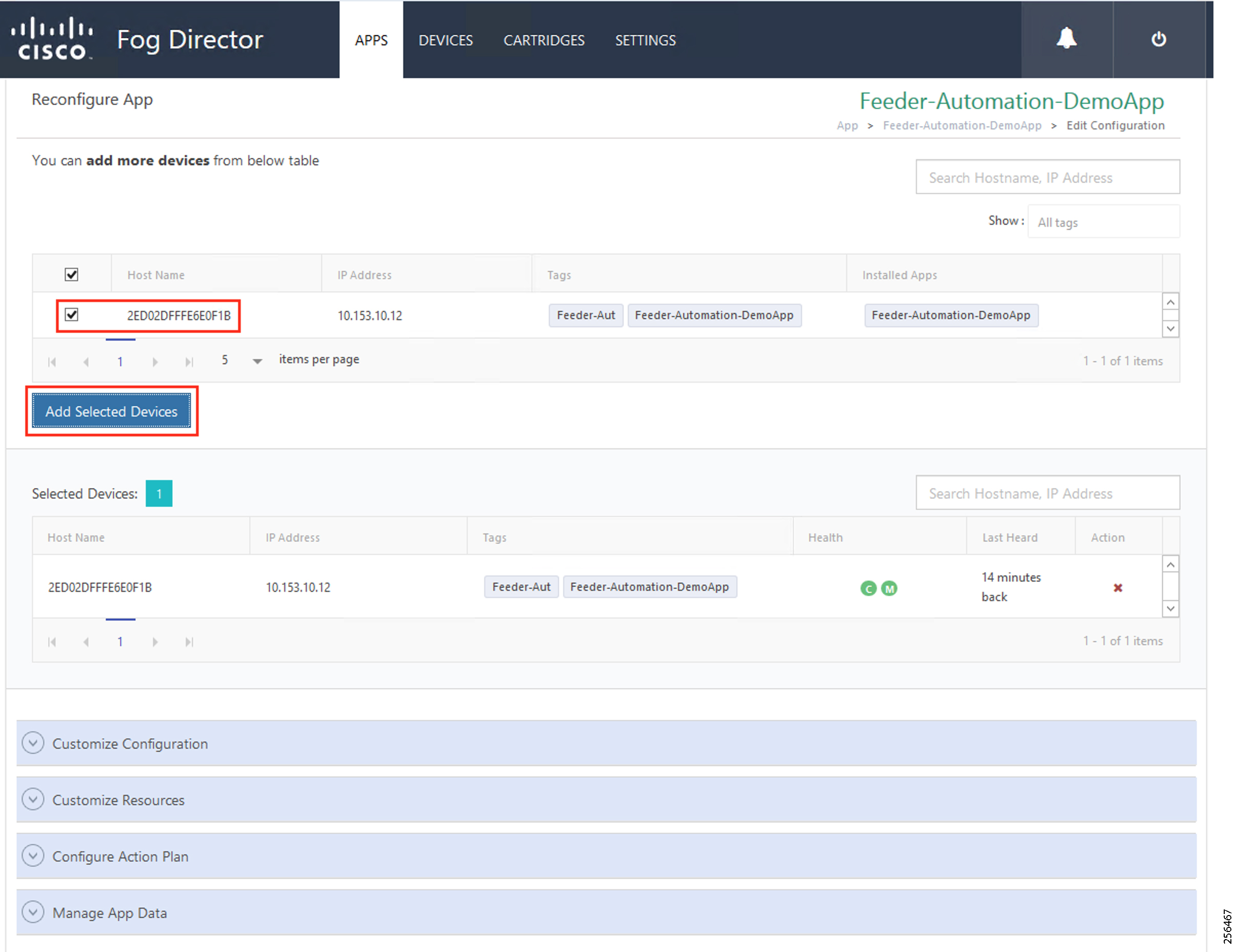
Task: Expand Customize Configuration section
Action: tap(606, 743)
